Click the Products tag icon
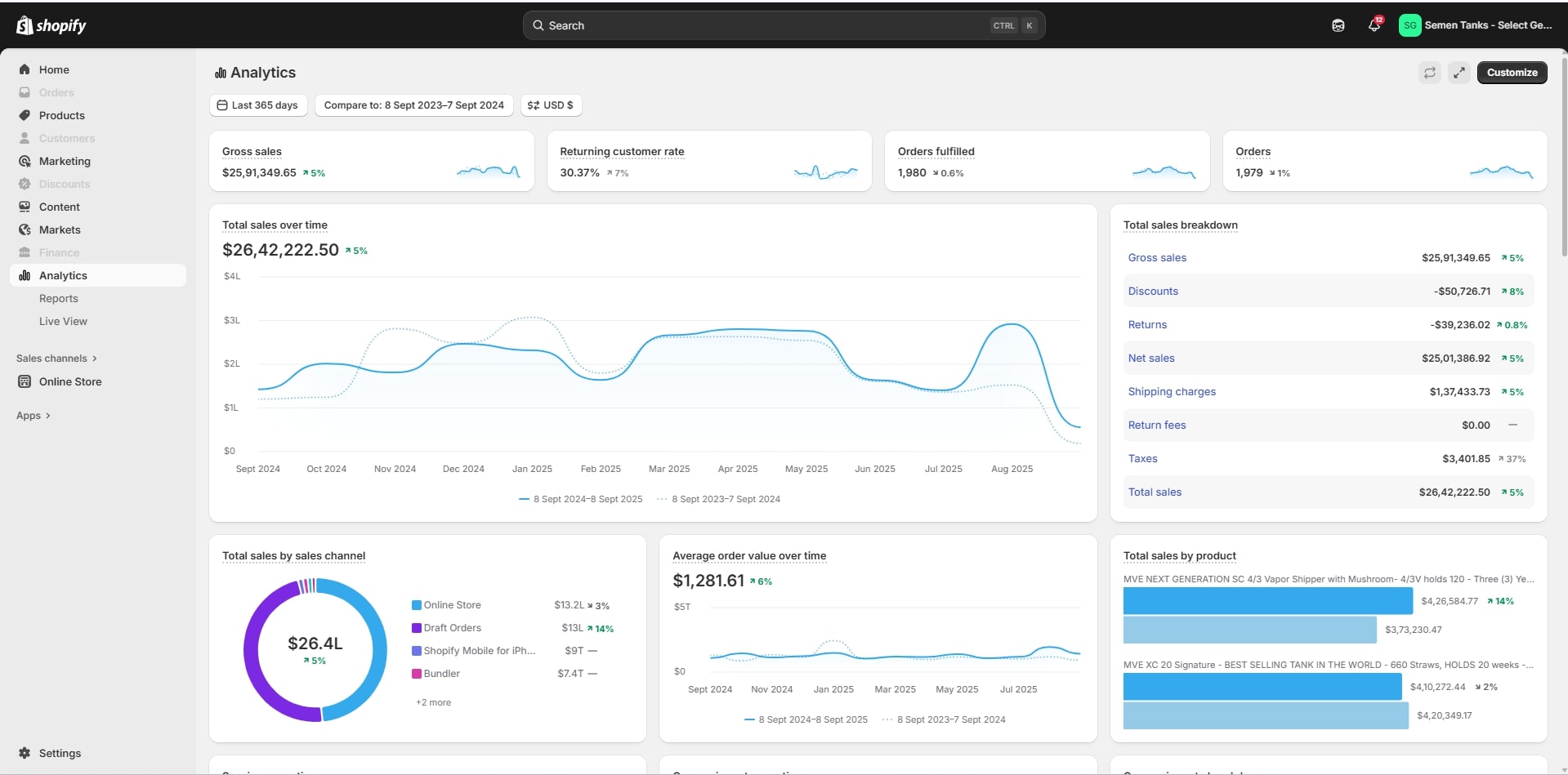This screenshot has width=1568, height=775. (x=25, y=115)
